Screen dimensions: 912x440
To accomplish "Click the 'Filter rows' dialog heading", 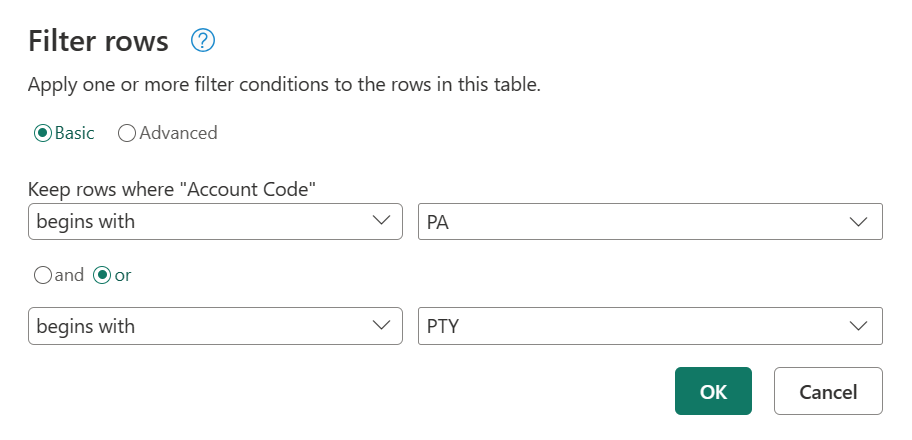I will coord(98,41).
